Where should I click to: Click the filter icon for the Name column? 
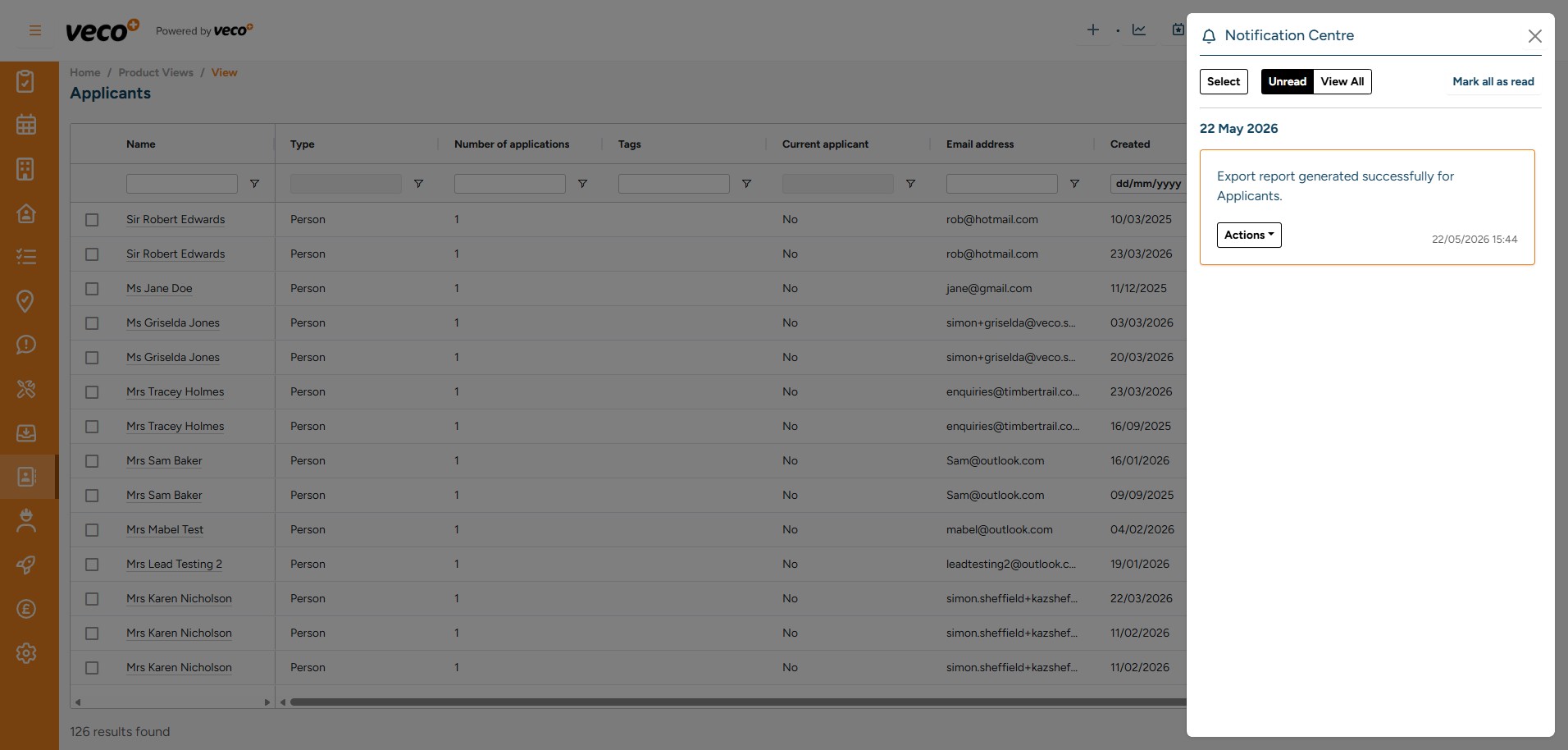point(254,184)
